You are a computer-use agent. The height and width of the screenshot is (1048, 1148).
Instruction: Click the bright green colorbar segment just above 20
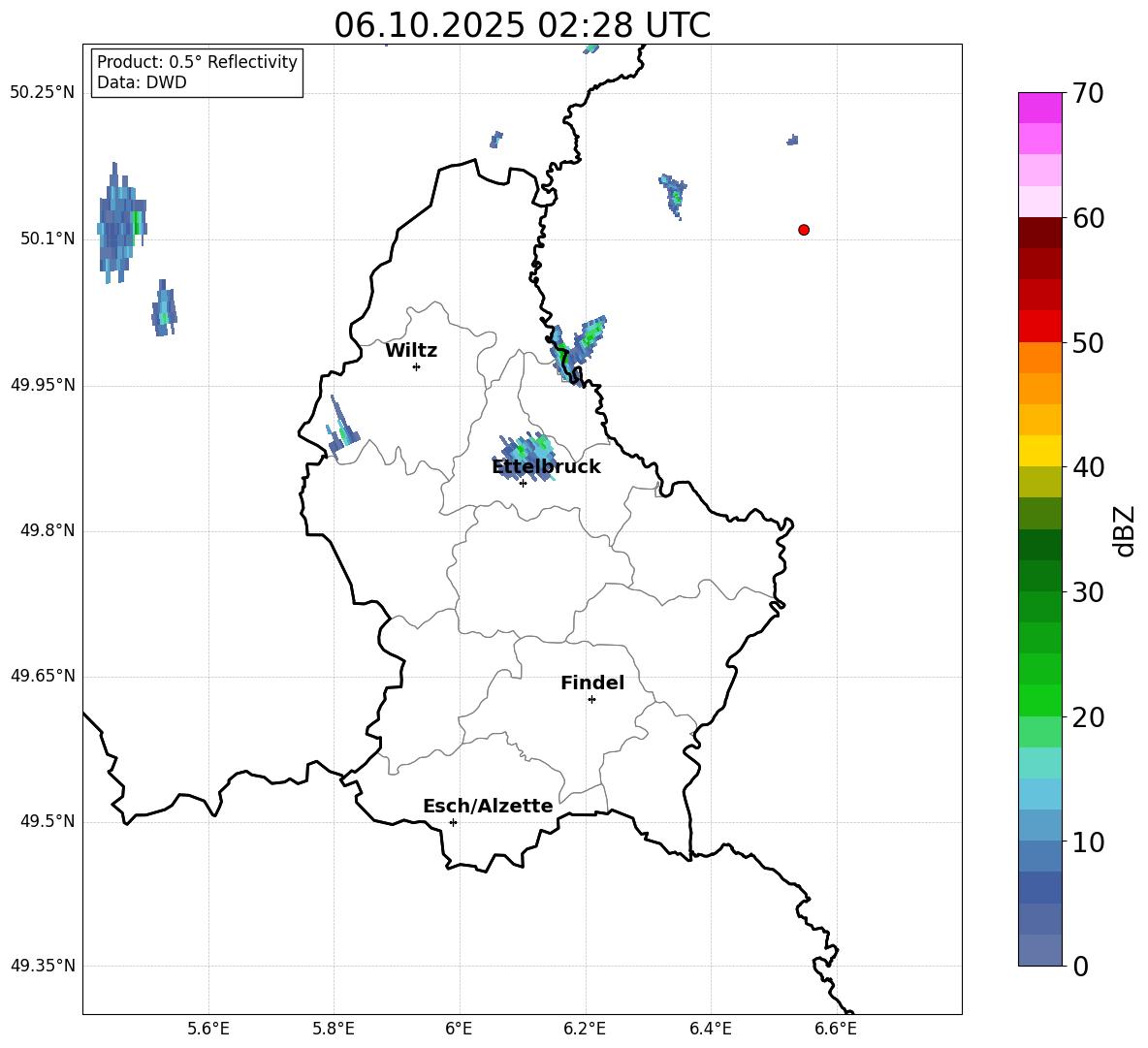coord(1039,700)
